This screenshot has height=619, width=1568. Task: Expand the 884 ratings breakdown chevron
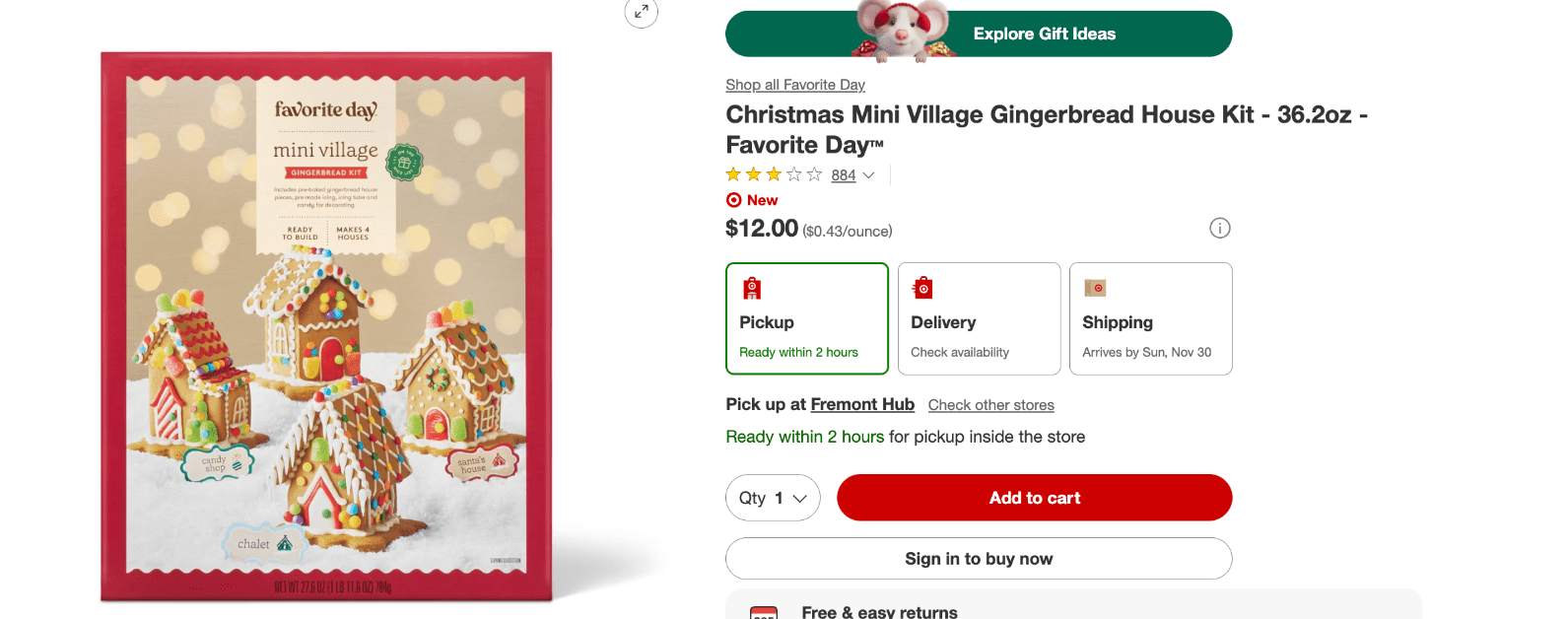868,175
